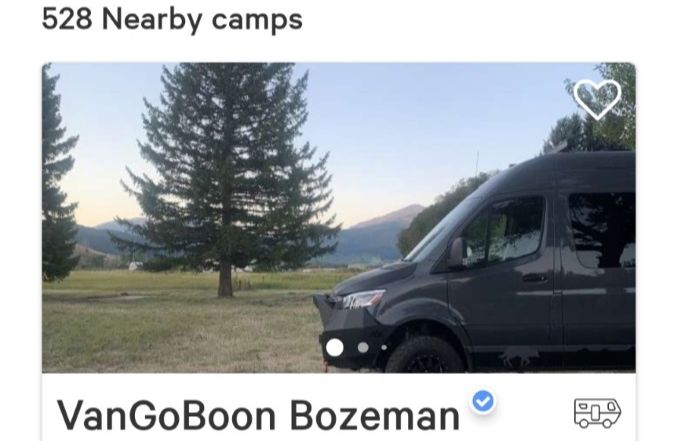Click the 528 Nearby camps heading
The image size is (678, 441).
click(172, 19)
